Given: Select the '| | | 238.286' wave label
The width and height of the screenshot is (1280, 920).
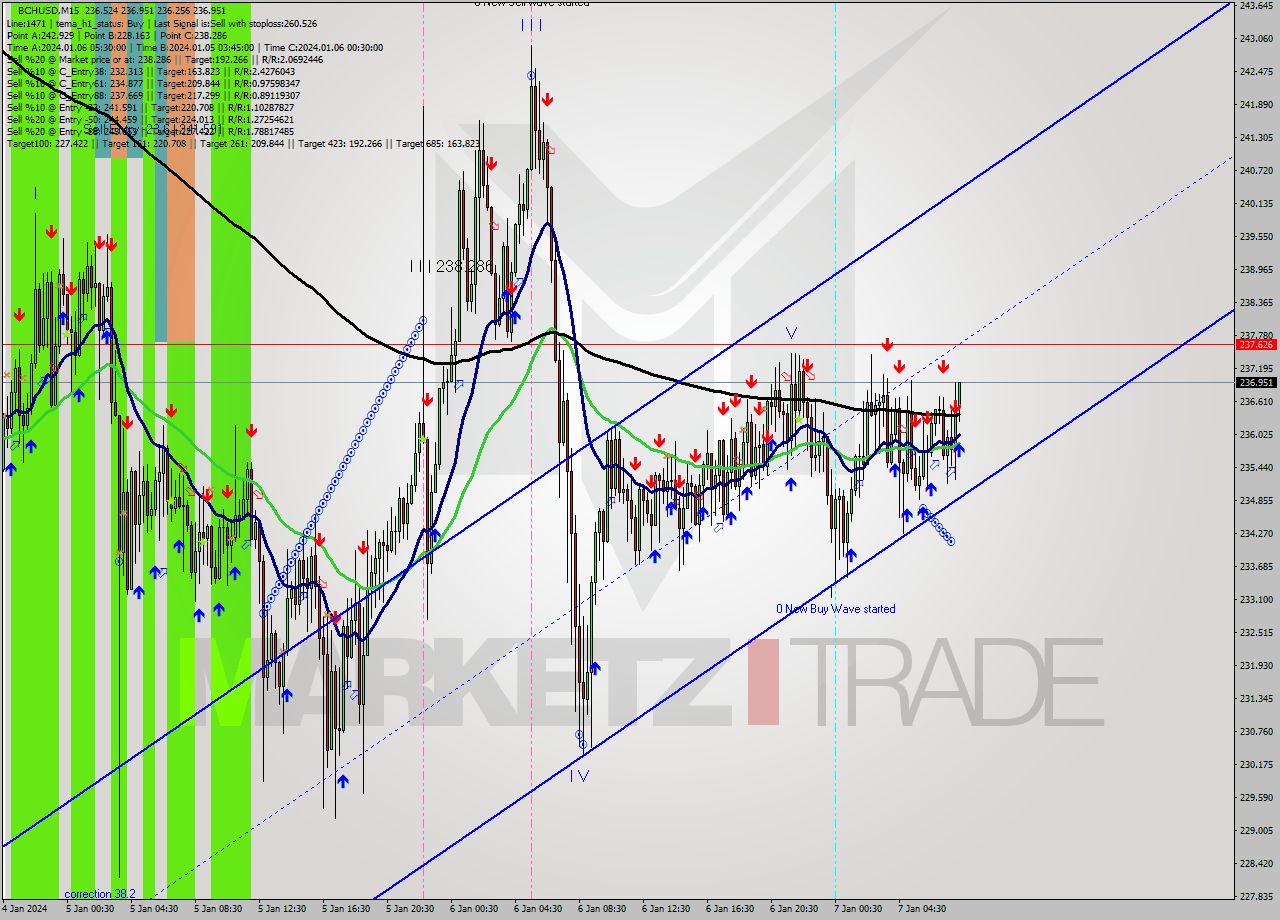Looking at the screenshot, I should coord(452,266).
